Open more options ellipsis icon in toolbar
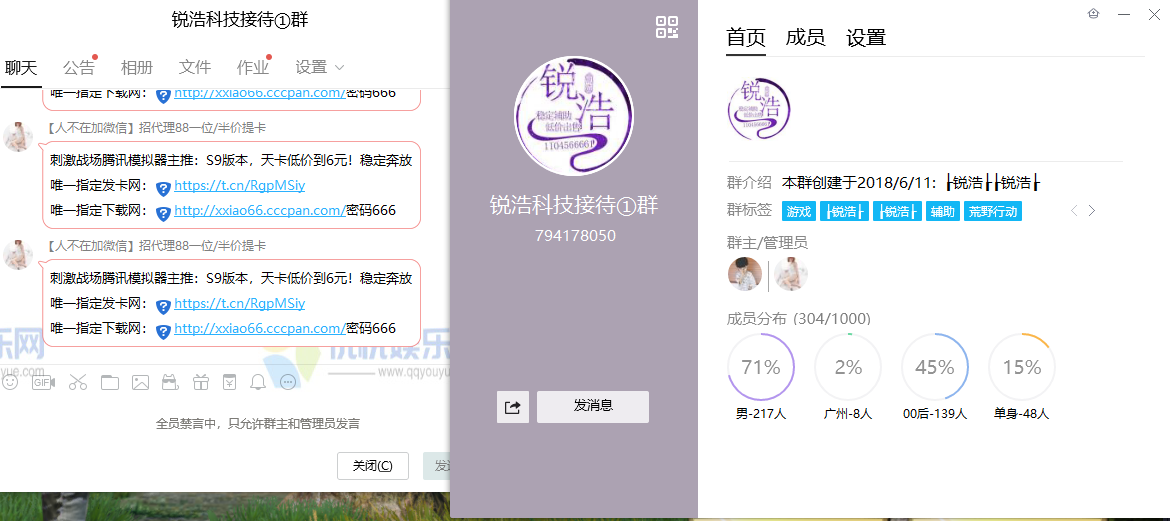 click(288, 382)
